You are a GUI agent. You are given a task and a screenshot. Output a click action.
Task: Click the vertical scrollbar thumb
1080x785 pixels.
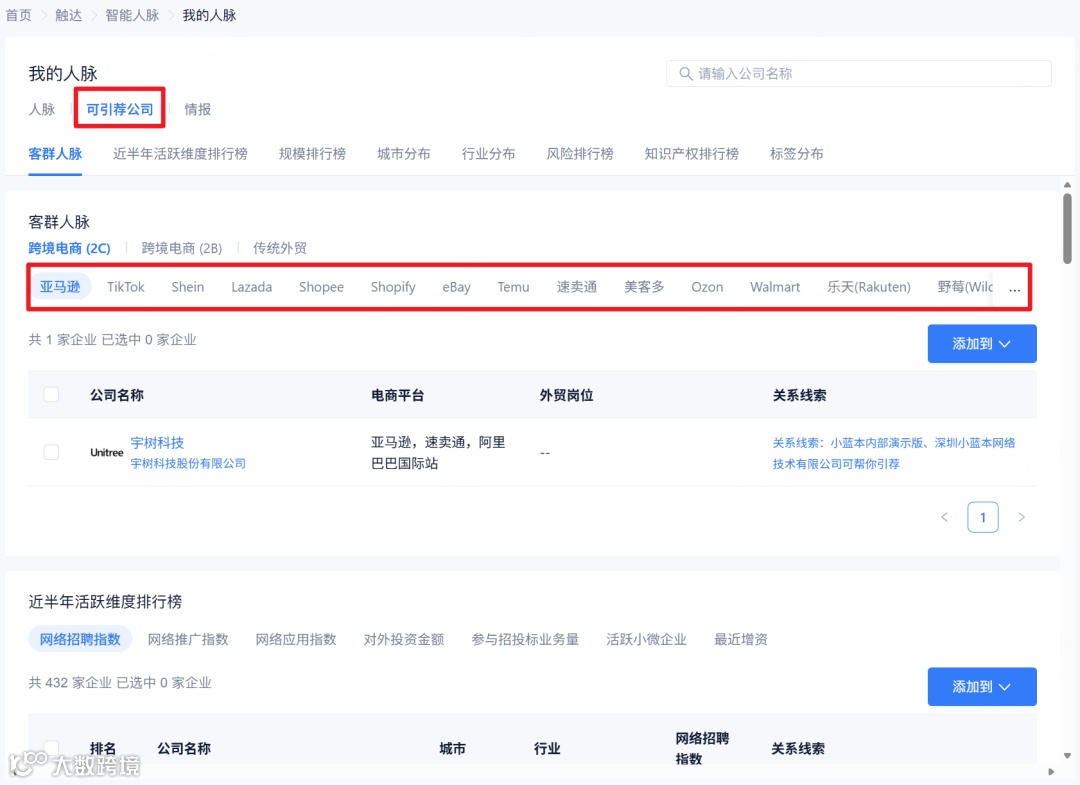pyautogui.click(x=1067, y=228)
